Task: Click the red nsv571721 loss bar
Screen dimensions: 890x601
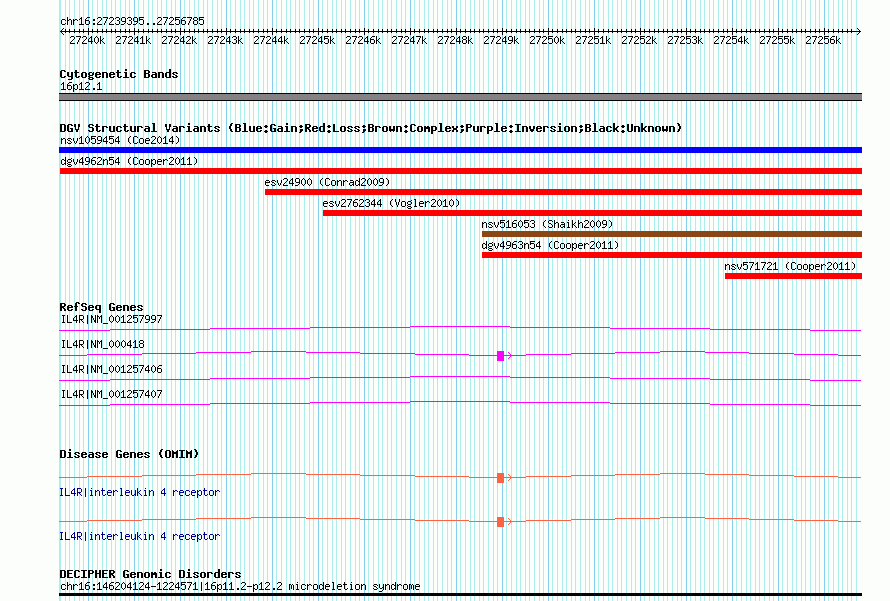Action: (x=793, y=276)
